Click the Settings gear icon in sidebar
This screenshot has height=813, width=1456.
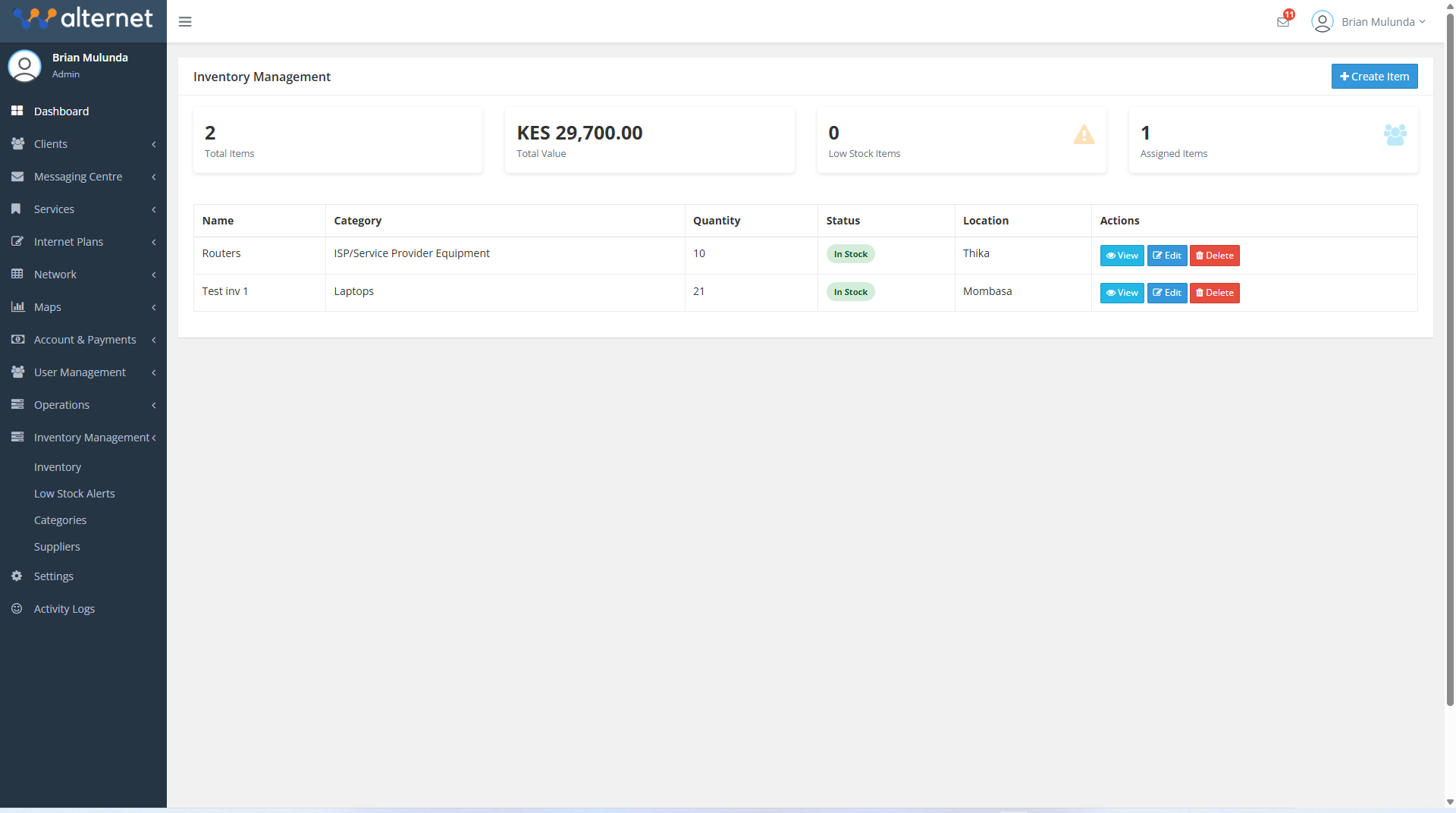[x=17, y=576]
